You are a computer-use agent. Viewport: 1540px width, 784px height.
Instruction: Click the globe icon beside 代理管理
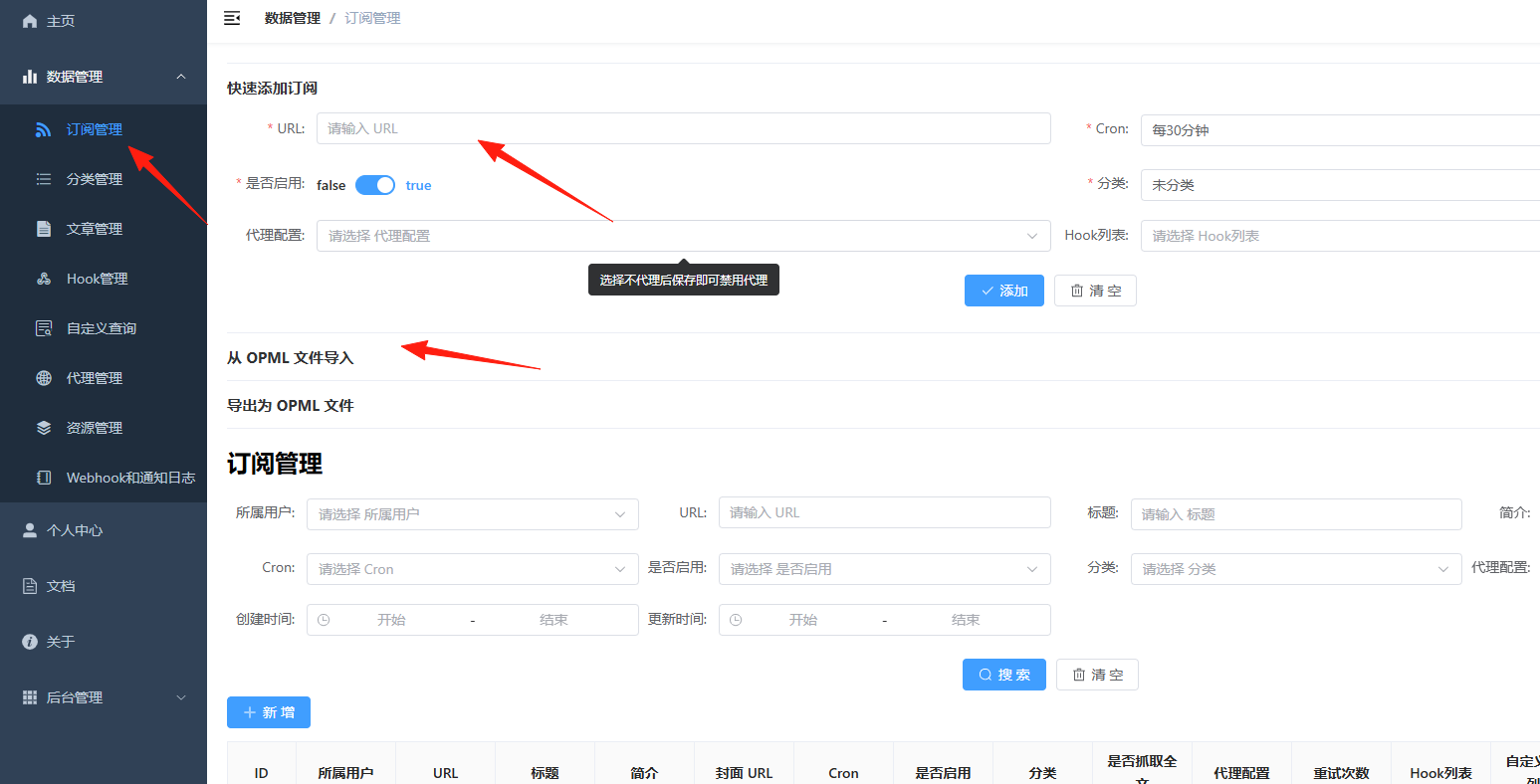44,378
